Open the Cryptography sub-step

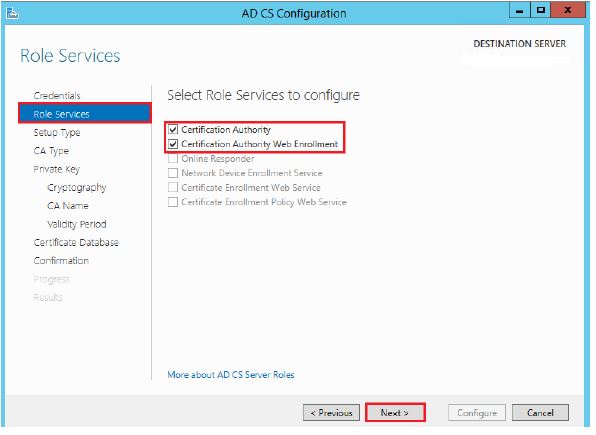pos(77,187)
